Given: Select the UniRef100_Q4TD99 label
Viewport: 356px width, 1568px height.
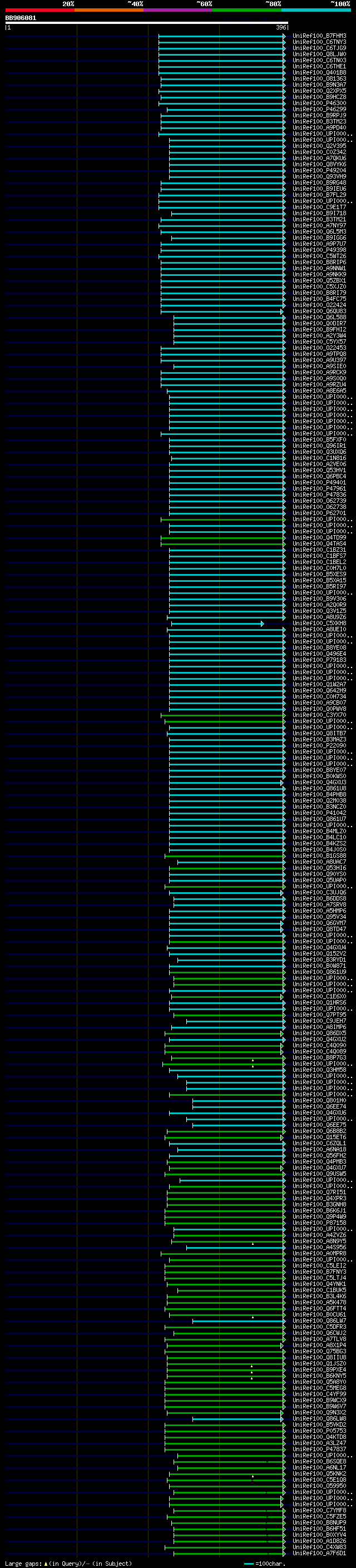Looking at the screenshot, I should (x=319, y=537).
